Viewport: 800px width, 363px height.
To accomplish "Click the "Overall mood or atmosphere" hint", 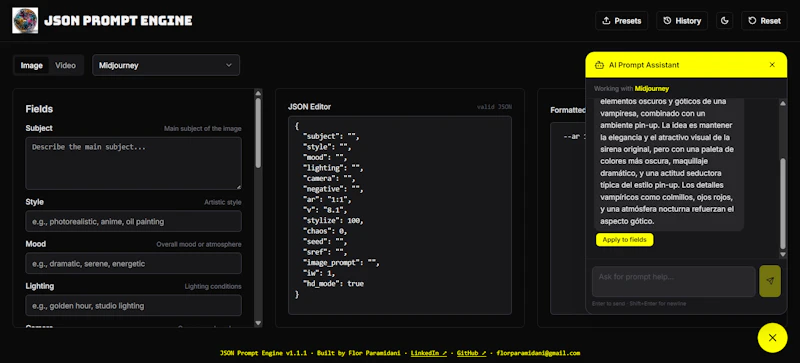I will [199, 245].
